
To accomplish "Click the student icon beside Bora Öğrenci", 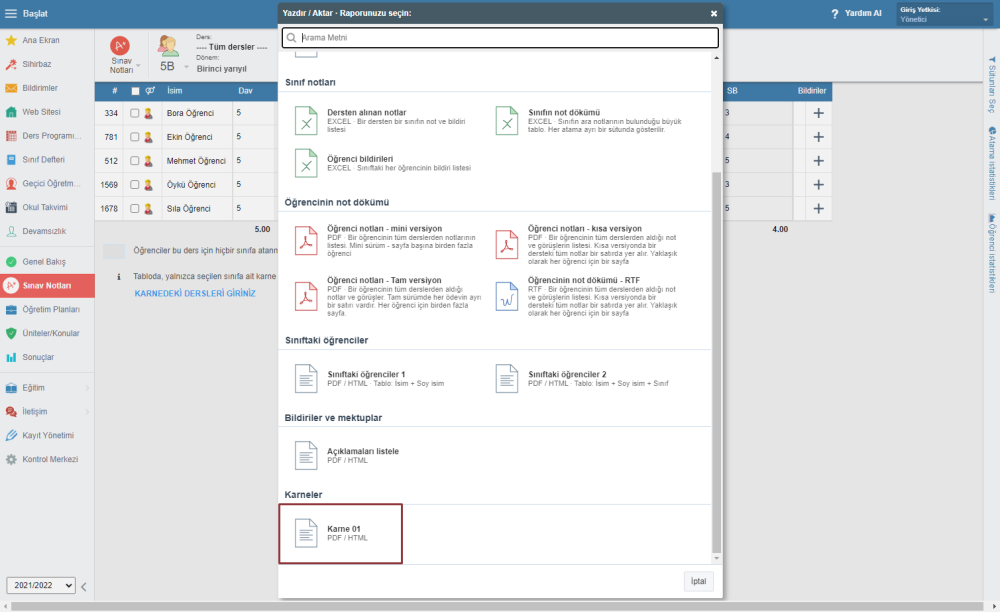I will (x=149, y=113).
